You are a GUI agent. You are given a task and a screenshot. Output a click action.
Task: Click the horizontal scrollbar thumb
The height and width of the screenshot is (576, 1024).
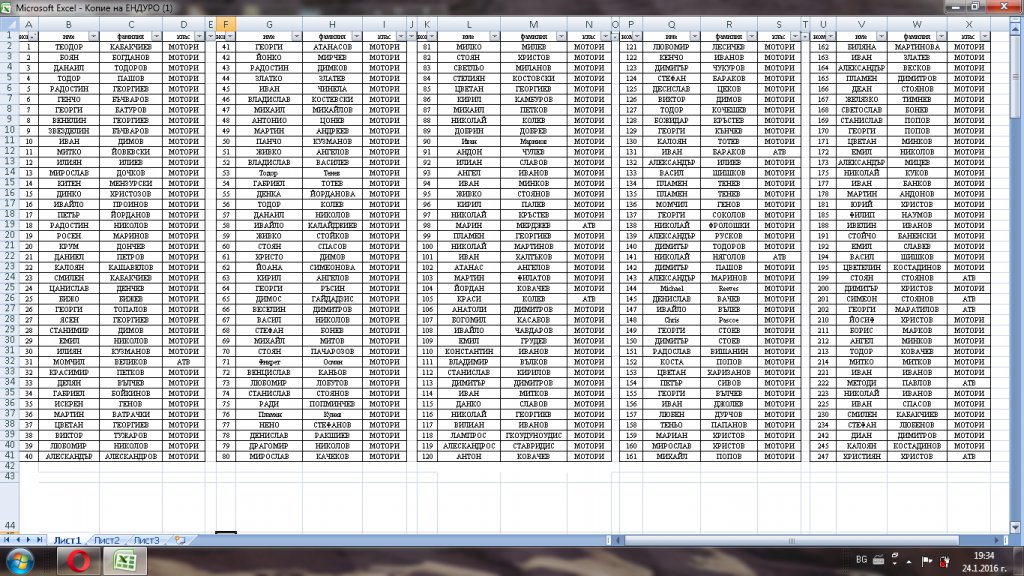(x=792, y=540)
